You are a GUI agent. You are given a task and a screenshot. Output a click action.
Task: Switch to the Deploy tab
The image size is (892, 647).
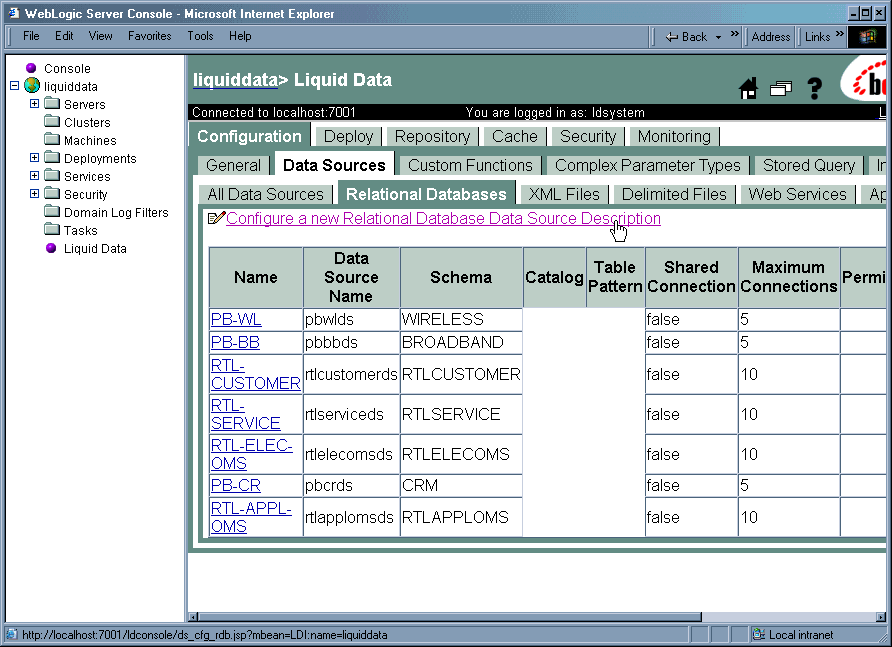(x=348, y=137)
